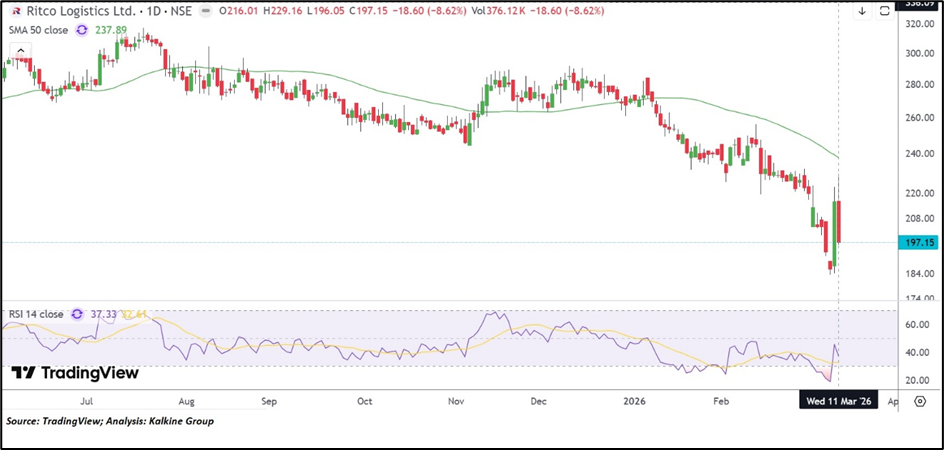Image resolution: width=944 pixels, height=450 pixels.
Task: Click the Wed 11 Mar '26 date label
Action: 838,400
